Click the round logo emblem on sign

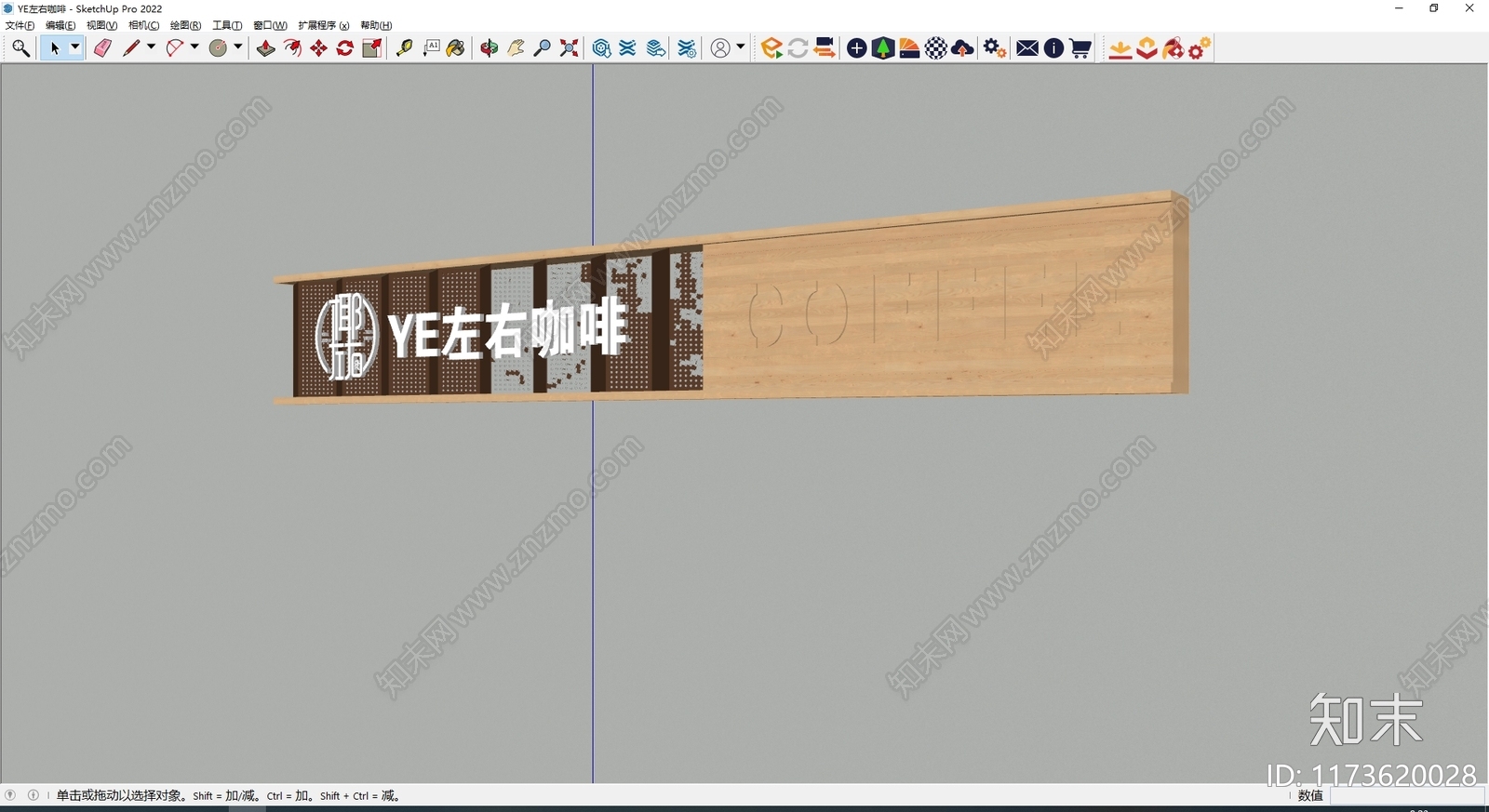tap(346, 337)
